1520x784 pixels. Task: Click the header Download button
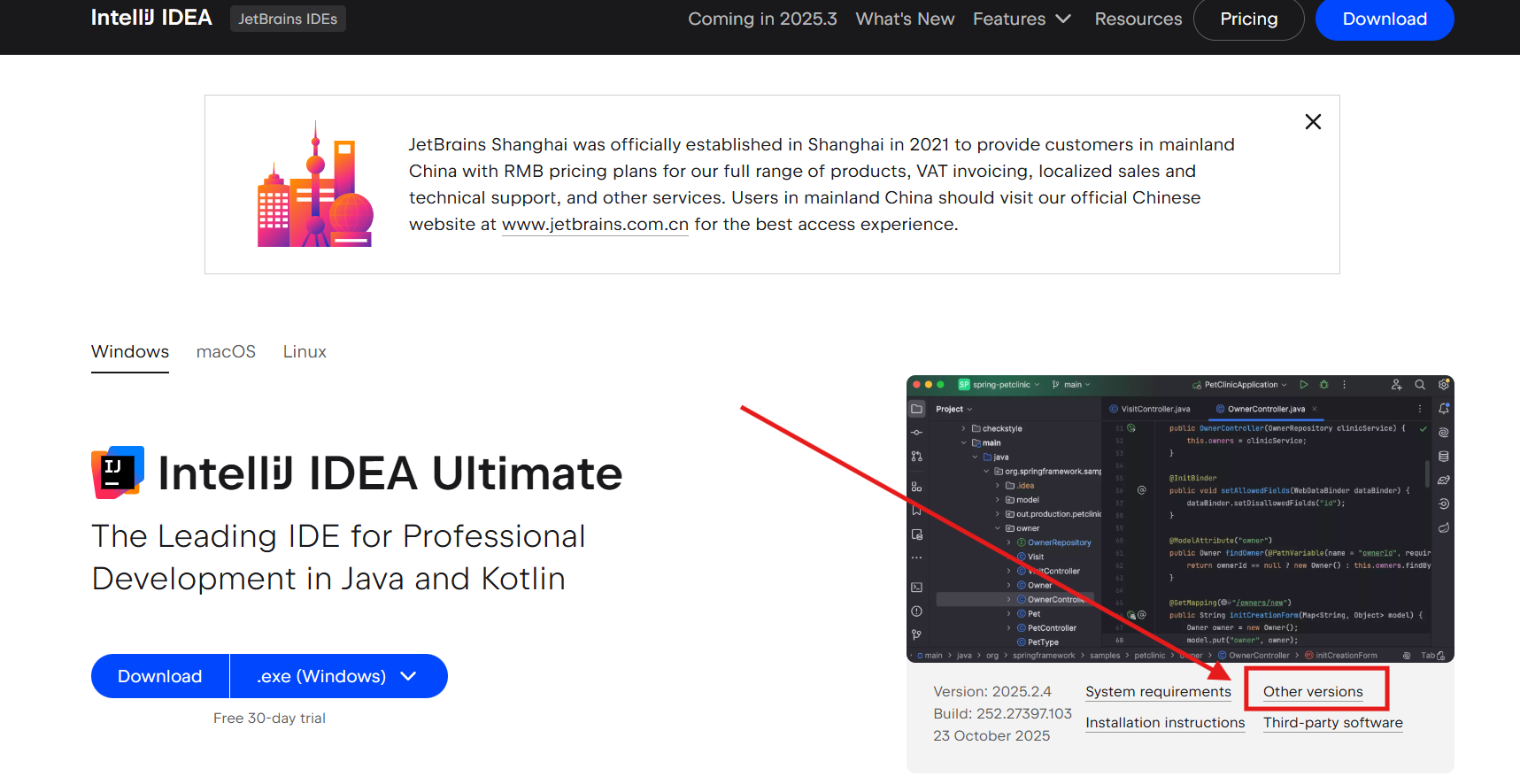coord(1385,19)
